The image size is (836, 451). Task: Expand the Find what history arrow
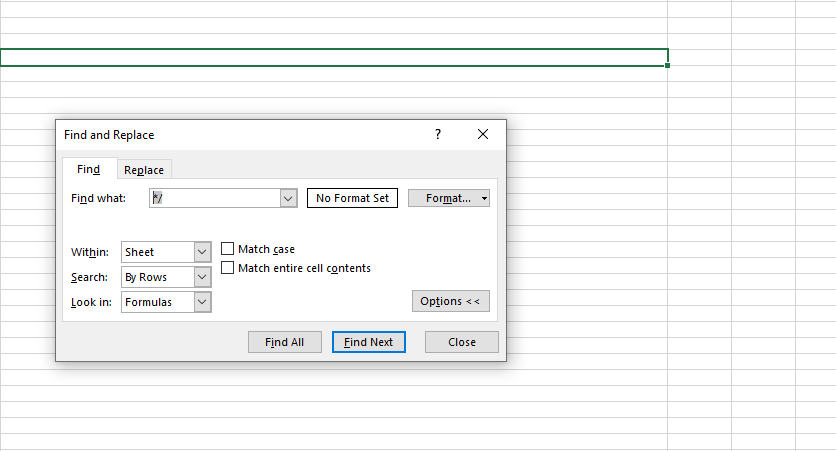click(289, 198)
